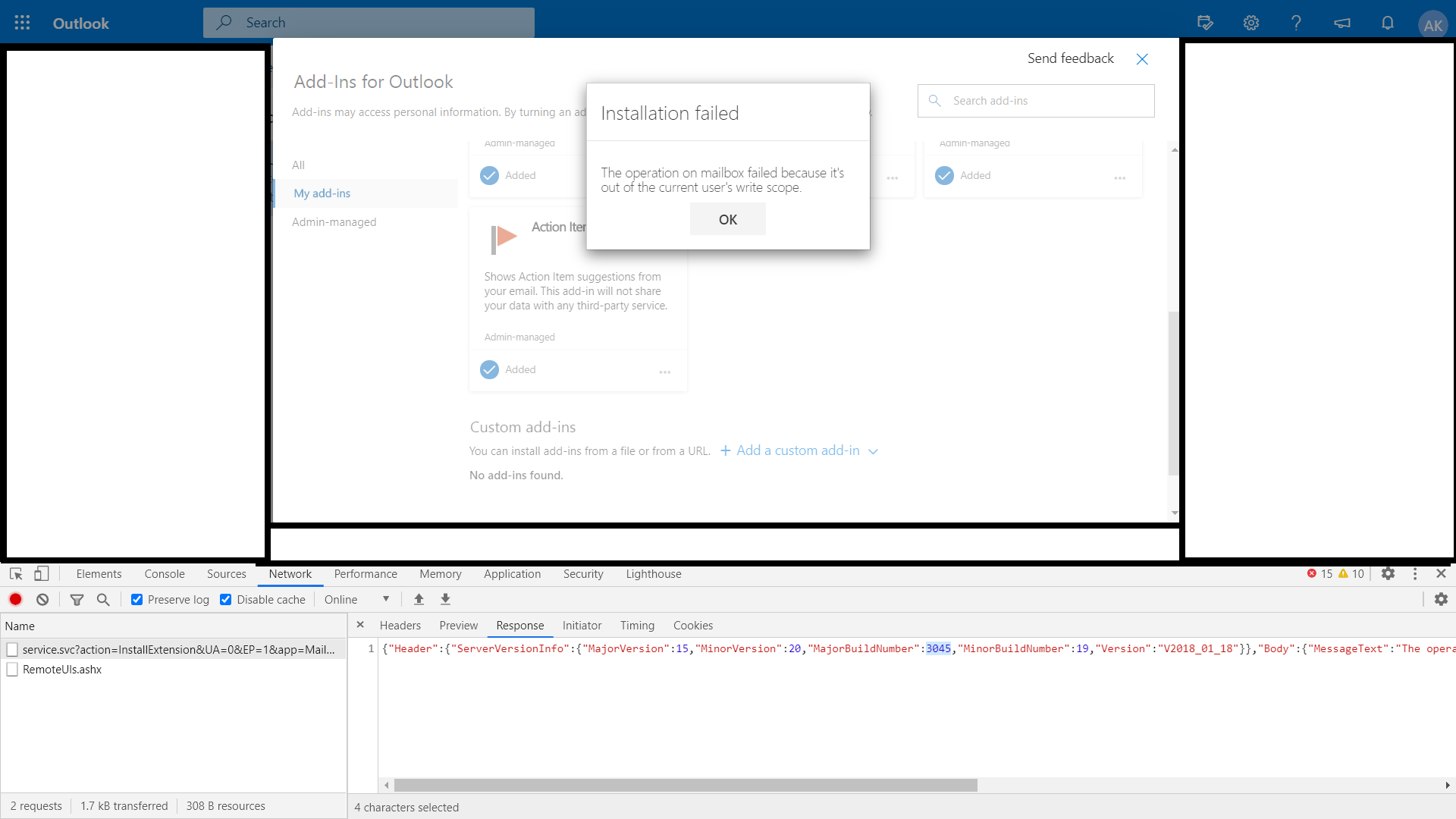Open the Outlook settings gear

pos(1250,23)
